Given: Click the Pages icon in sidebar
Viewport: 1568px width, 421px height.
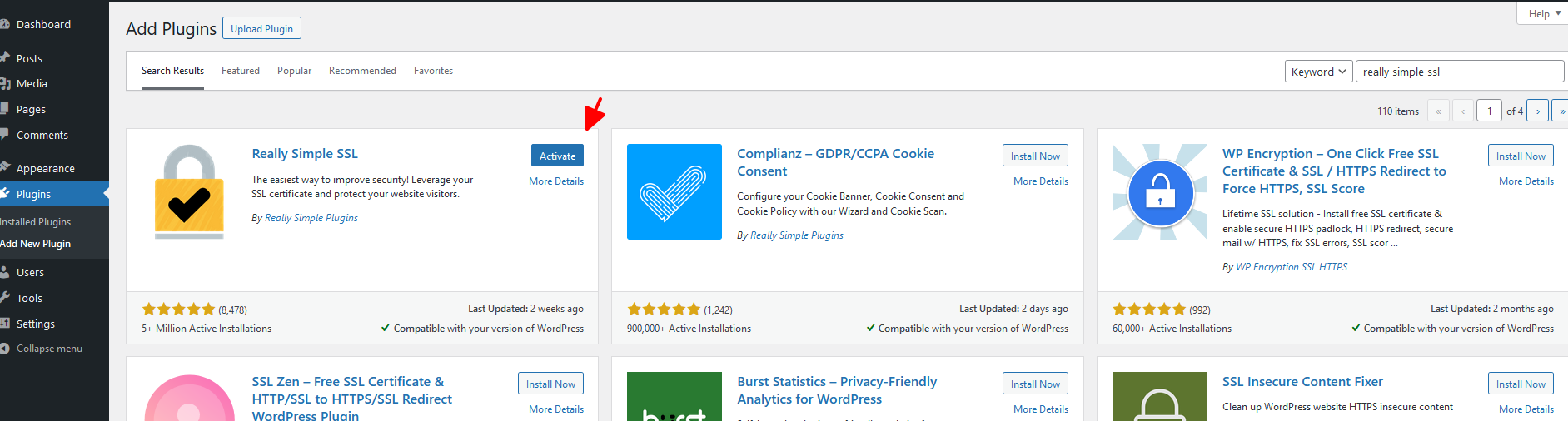Looking at the screenshot, I should pyautogui.click(x=4, y=109).
